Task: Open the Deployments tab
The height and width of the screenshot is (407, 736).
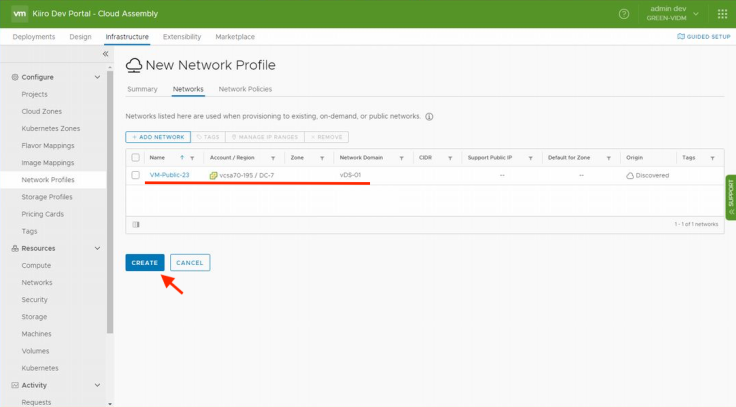Action: pyautogui.click(x=34, y=37)
